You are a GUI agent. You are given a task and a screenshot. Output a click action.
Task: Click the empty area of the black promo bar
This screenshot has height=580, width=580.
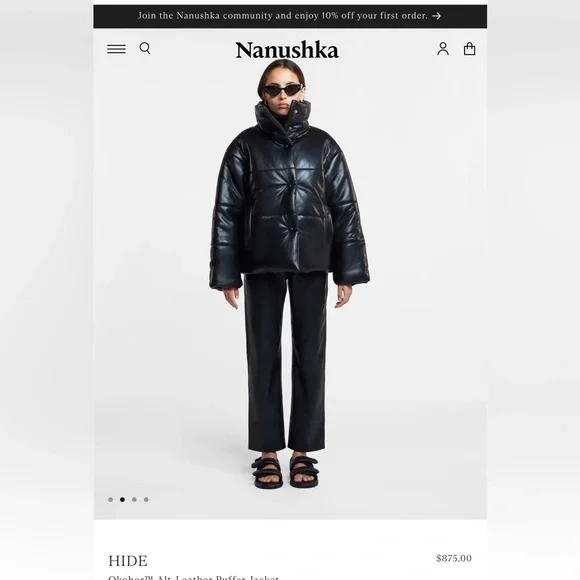tap(115, 16)
